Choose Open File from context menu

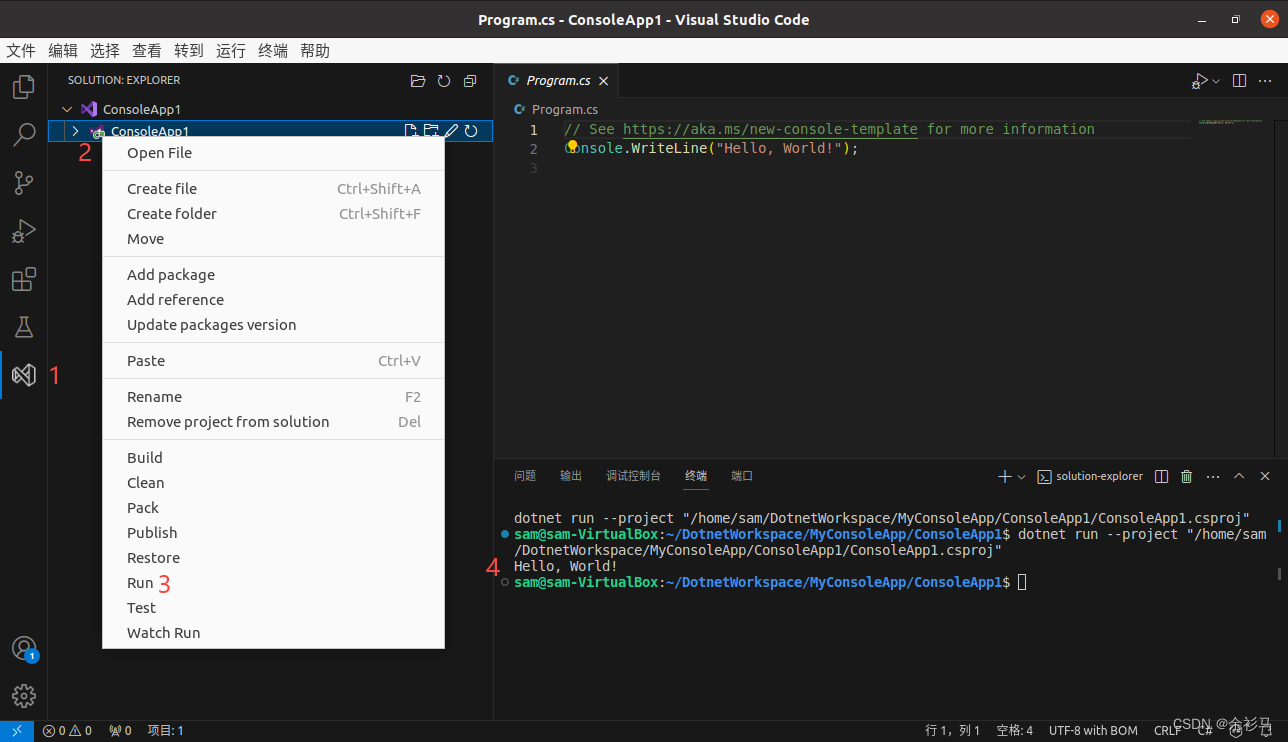(273, 153)
